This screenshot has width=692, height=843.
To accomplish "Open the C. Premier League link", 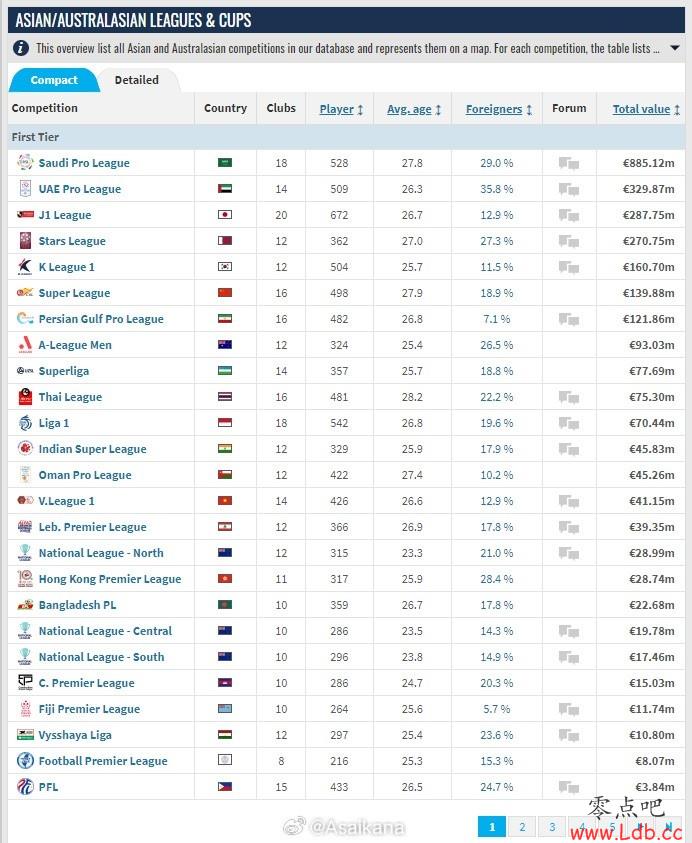I will 87,683.
